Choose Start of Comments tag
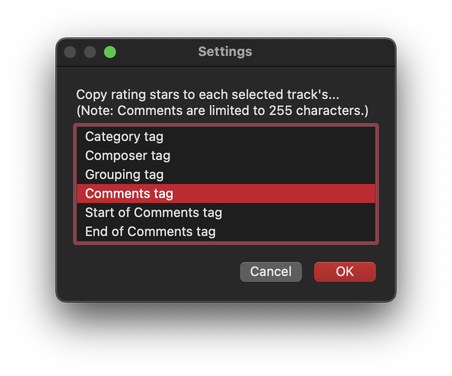The height and width of the screenshot is (376, 452). 226,212
